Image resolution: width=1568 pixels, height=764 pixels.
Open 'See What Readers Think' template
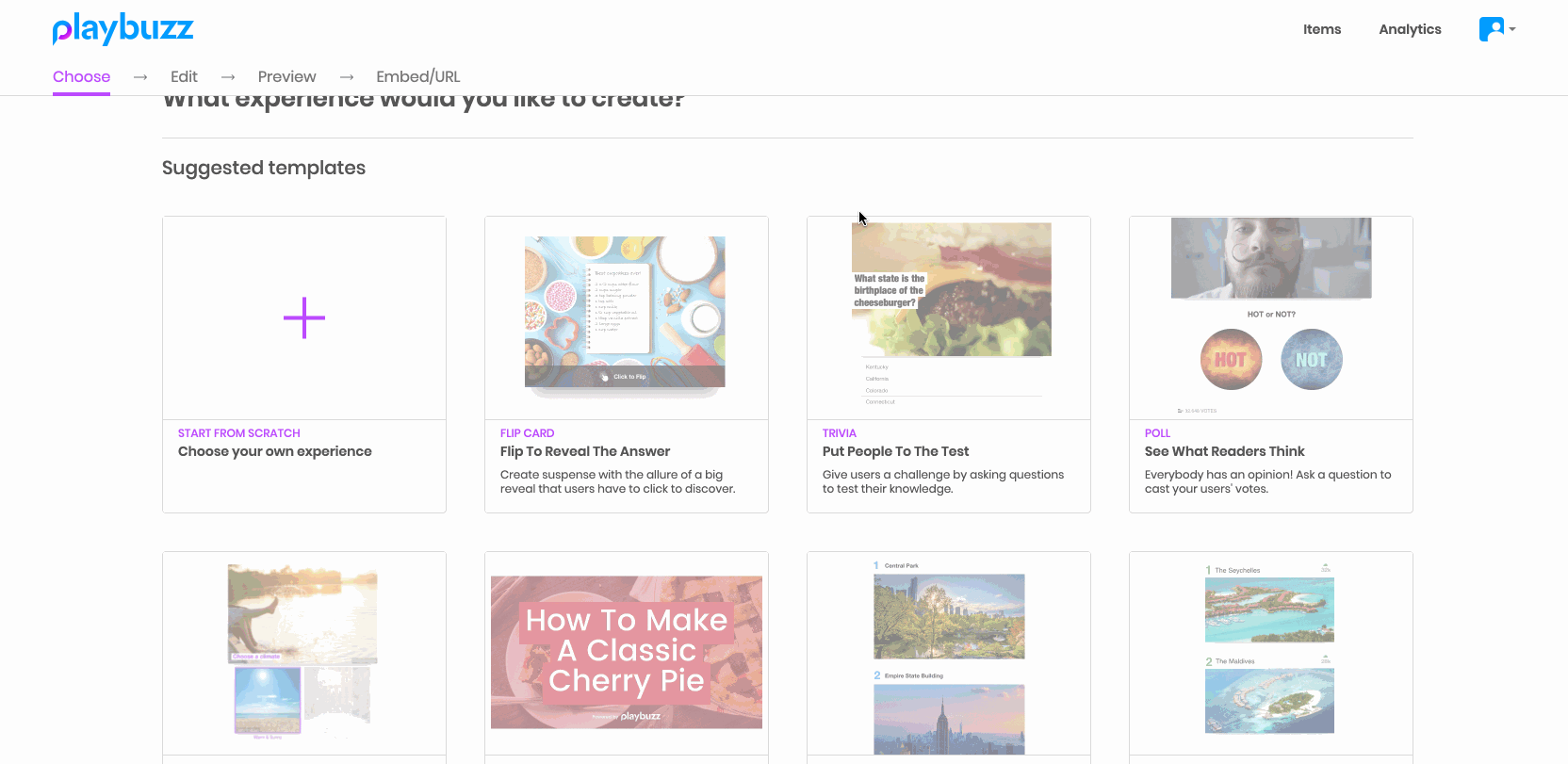(1225, 451)
